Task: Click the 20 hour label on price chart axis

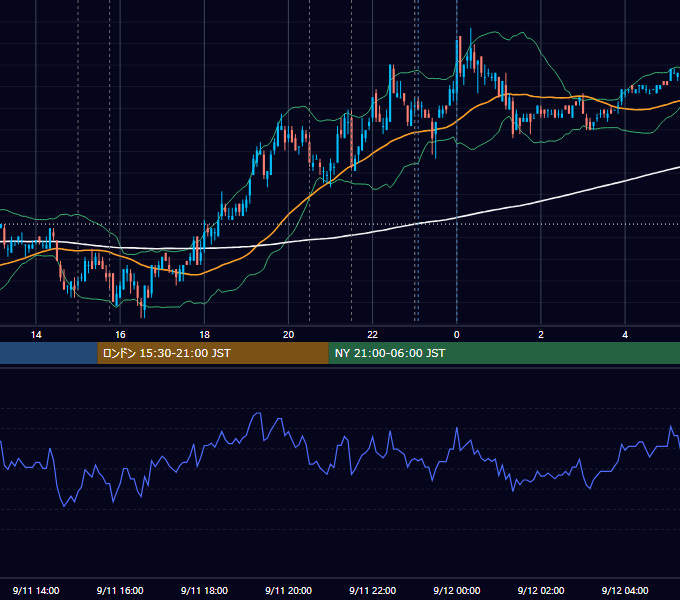Action: (x=288, y=335)
